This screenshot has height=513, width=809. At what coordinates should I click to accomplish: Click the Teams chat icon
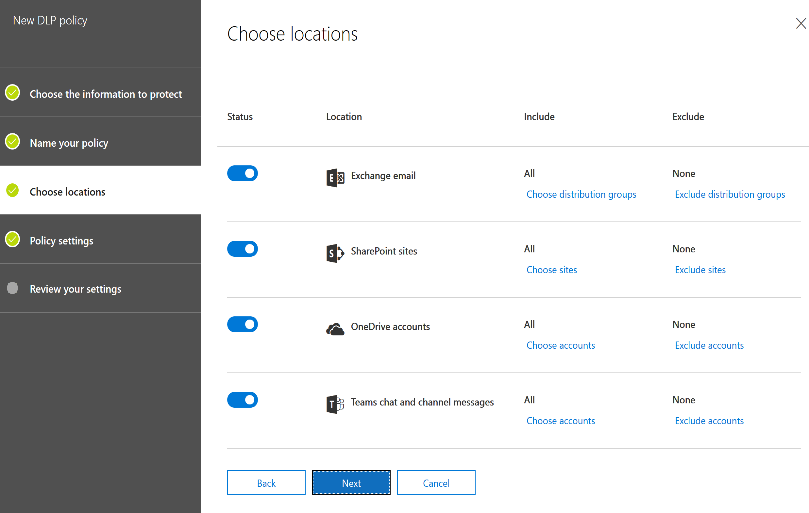(x=335, y=404)
